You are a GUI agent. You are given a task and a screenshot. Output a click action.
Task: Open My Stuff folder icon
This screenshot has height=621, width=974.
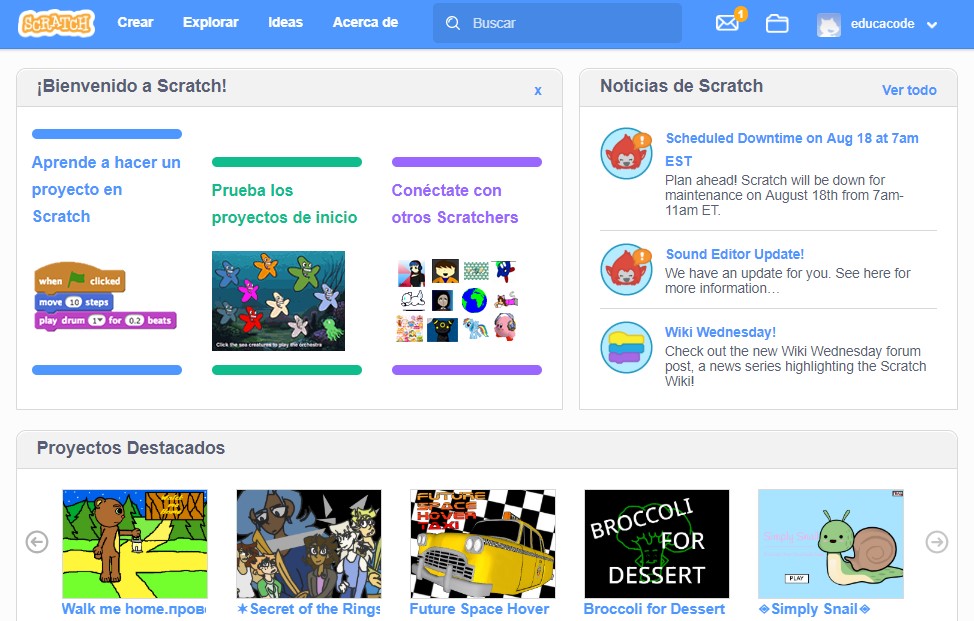[x=776, y=24]
